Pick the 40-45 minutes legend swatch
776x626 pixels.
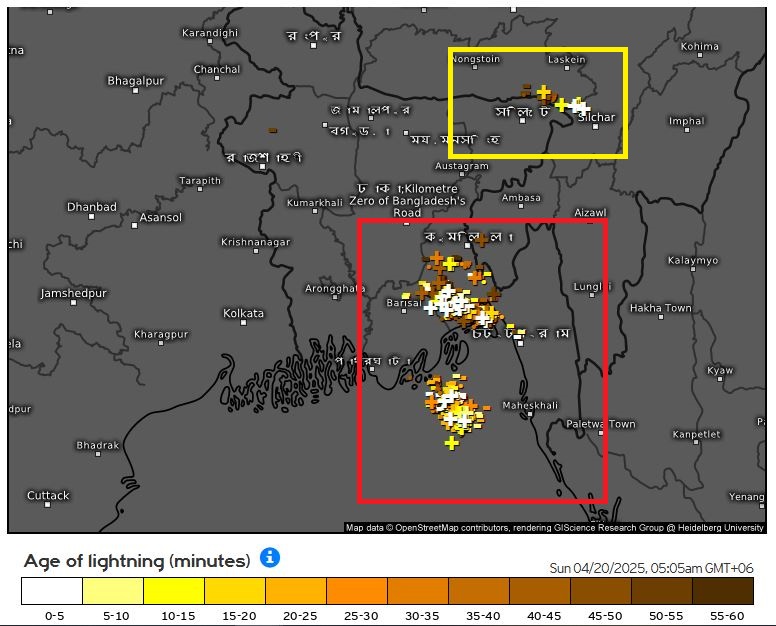[x=540, y=591]
